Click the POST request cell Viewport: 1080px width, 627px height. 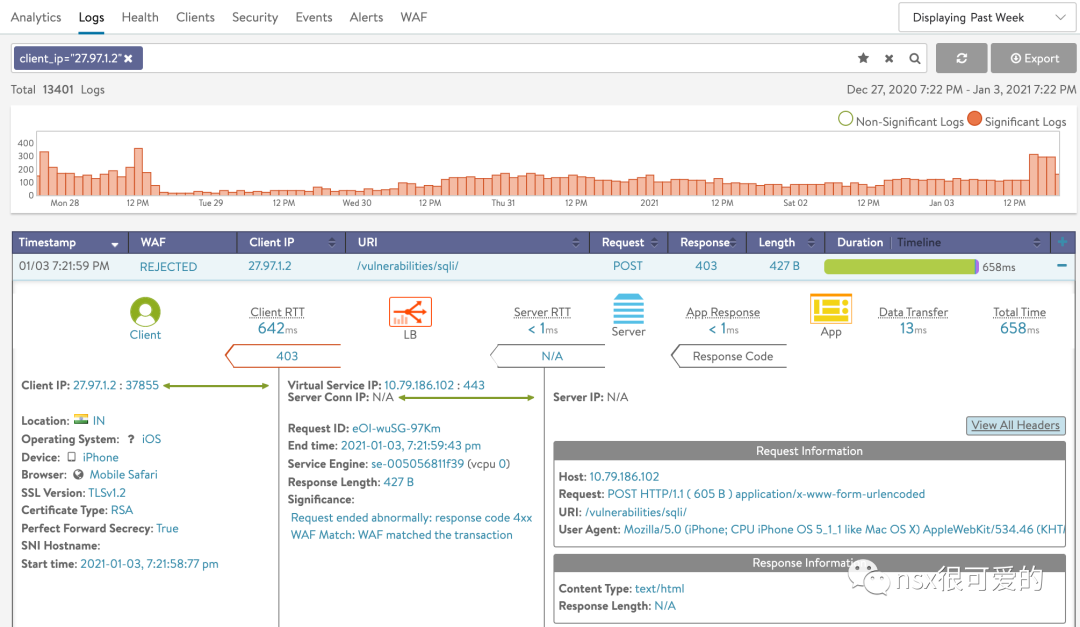point(627,266)
